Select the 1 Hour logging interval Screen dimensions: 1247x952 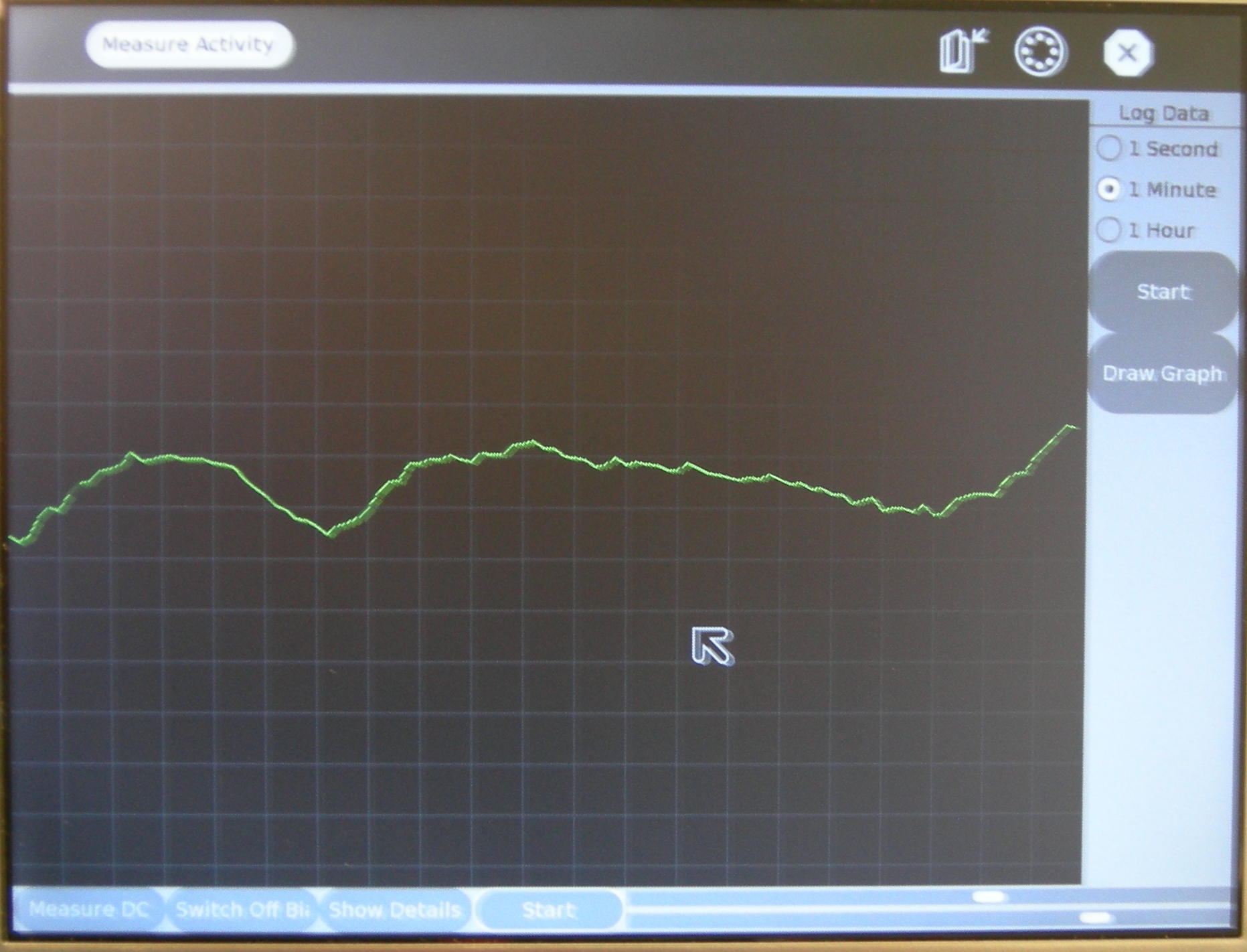click(x=1109, y=230)
